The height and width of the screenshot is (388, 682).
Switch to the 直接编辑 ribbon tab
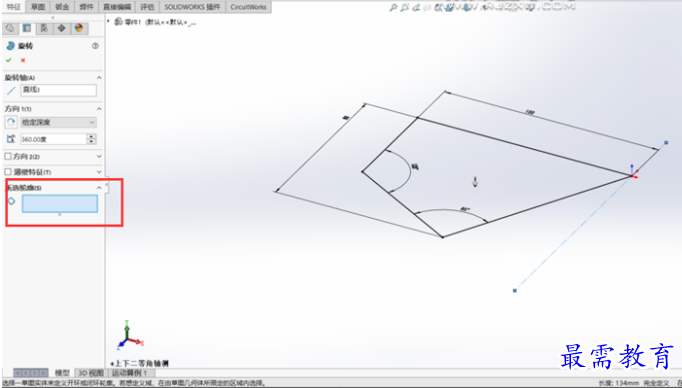pos(117,7)
